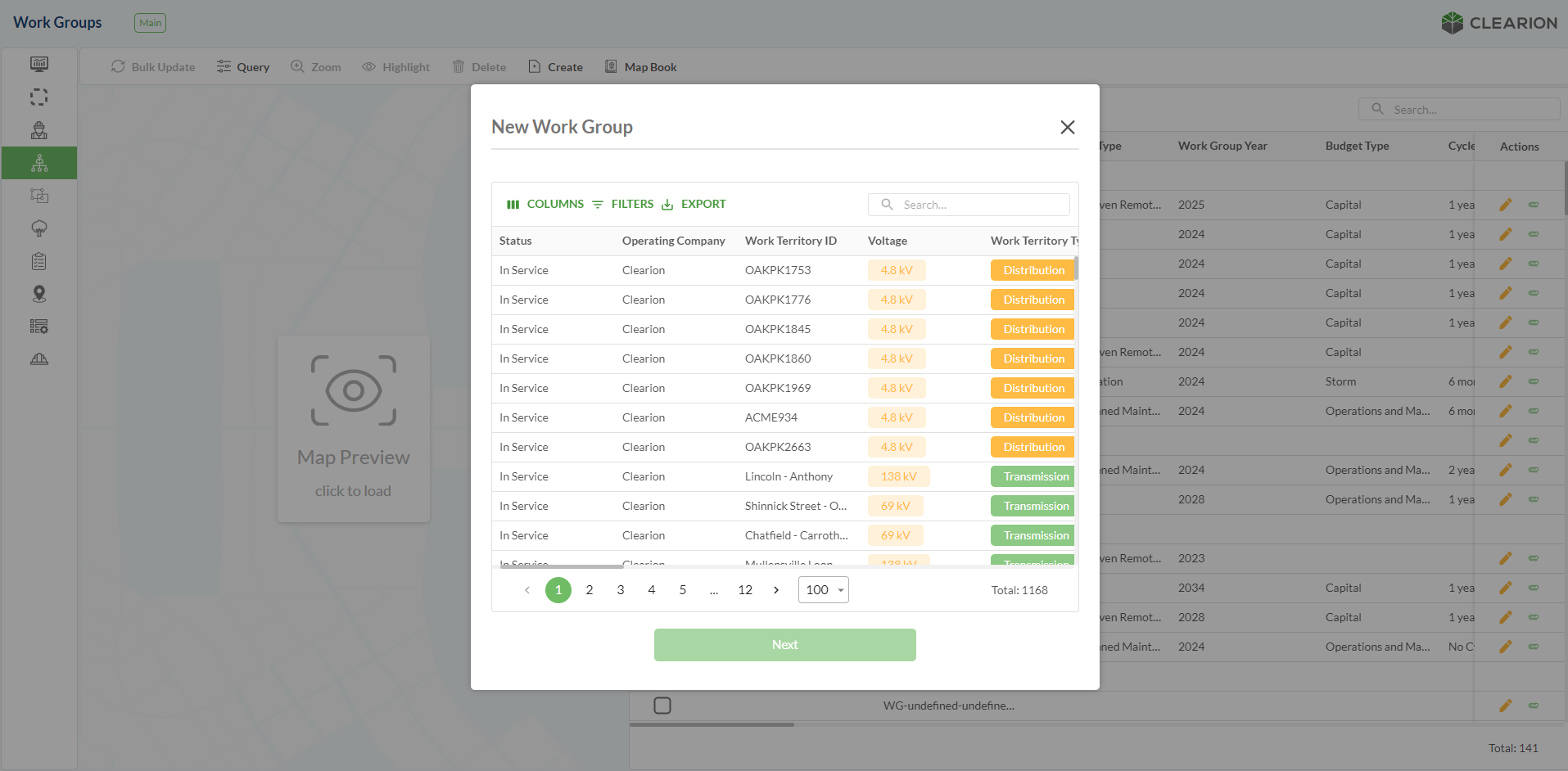1568x771 pixels.
Task: Open the Map Book toolbar item
Action: 641,67
